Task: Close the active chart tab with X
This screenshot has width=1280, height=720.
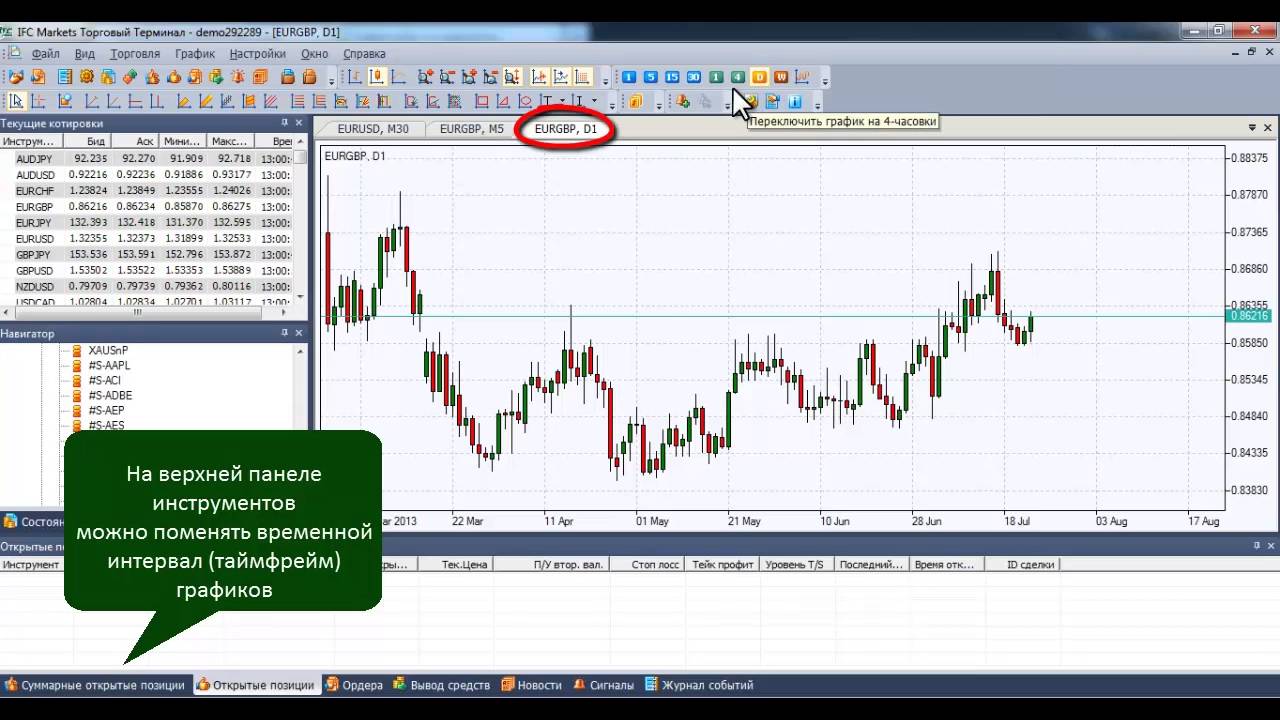Action: click(x=1269, y=128)
